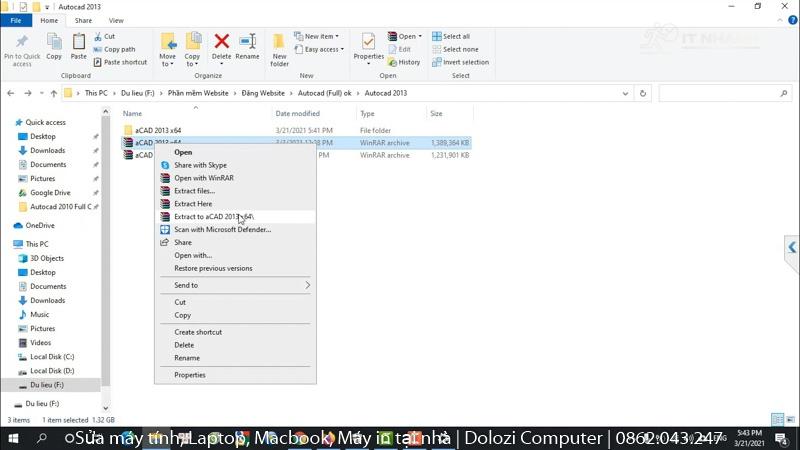Viewport: 800px width, 450px height.
Task: Open Quick access in navigation pane
Action: pos(45,122)
